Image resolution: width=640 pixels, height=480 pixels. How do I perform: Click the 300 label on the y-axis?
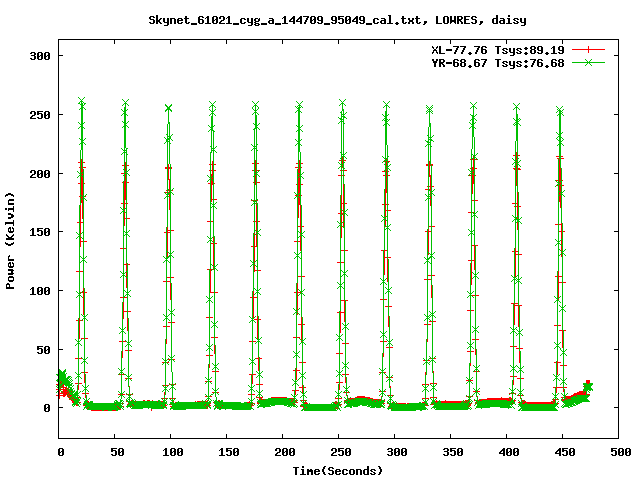tap(40, 56)
